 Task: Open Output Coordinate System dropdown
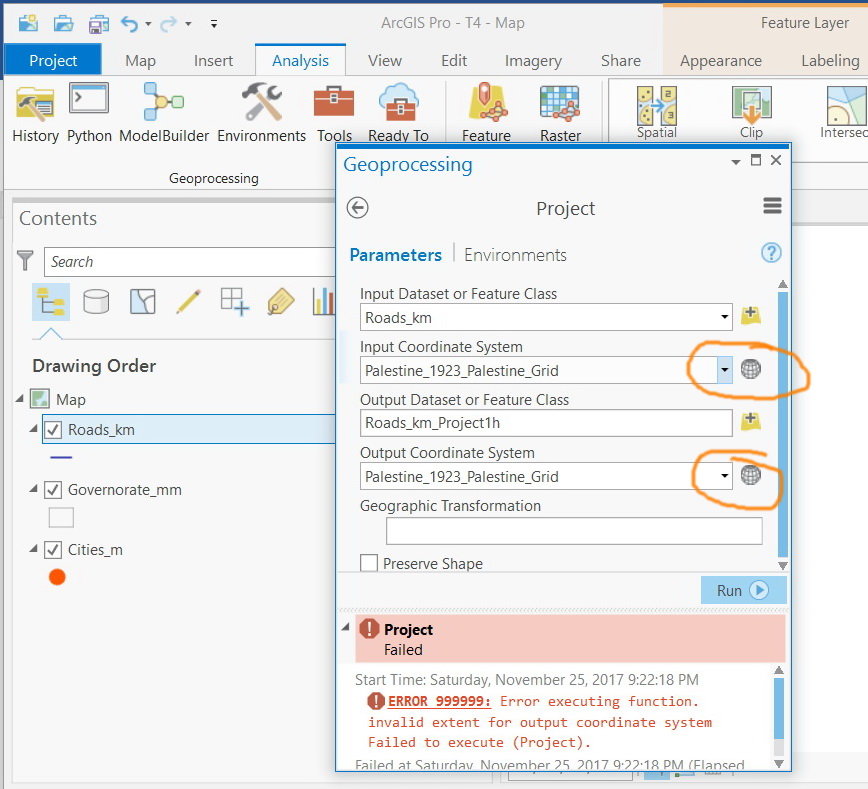[x=724, y=476]
